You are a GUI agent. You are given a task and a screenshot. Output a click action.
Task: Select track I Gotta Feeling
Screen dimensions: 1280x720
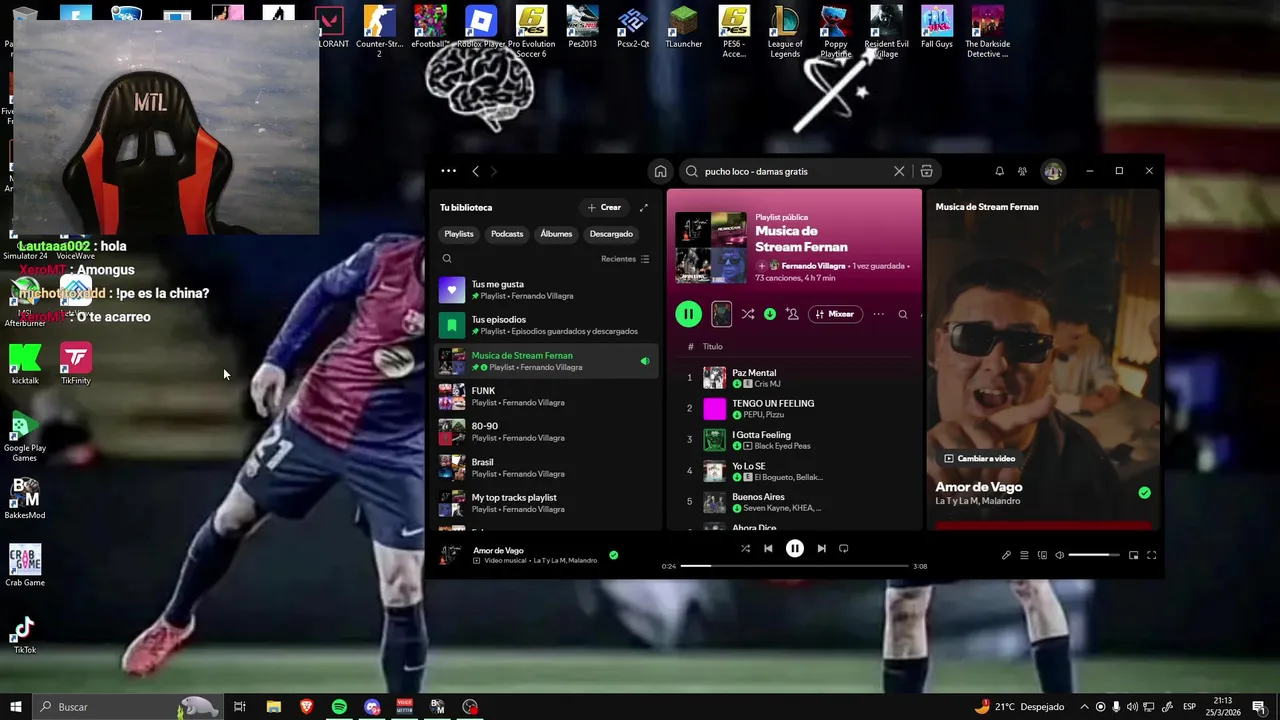(x=795, y=440)
